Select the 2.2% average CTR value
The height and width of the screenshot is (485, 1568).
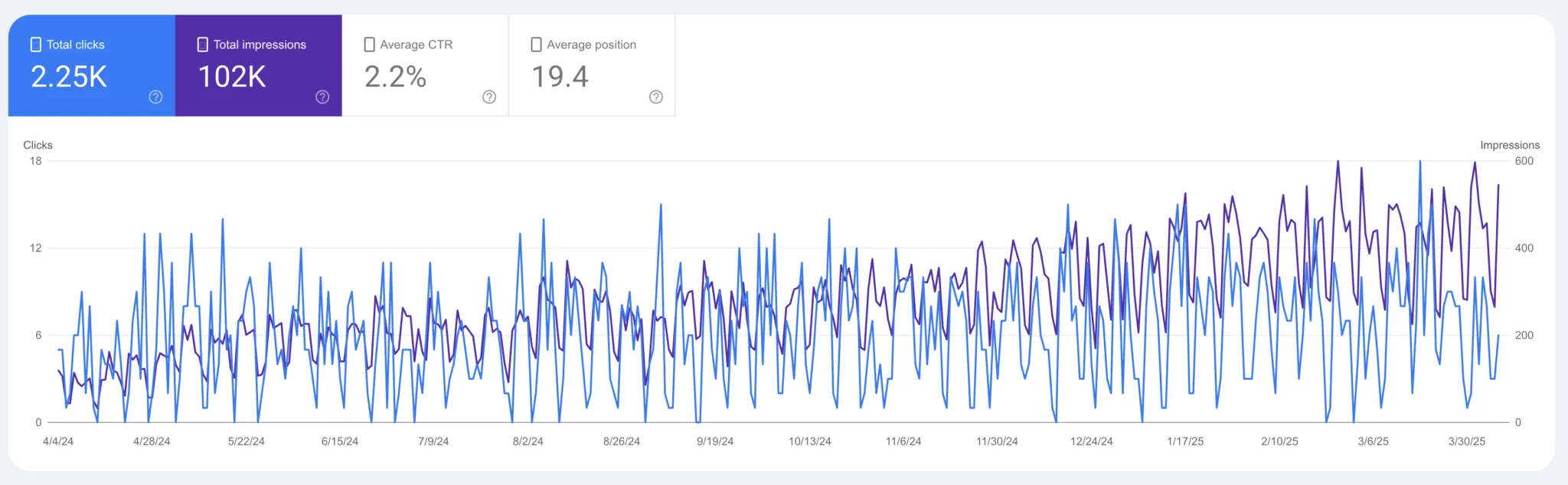[x=395, y=77]
